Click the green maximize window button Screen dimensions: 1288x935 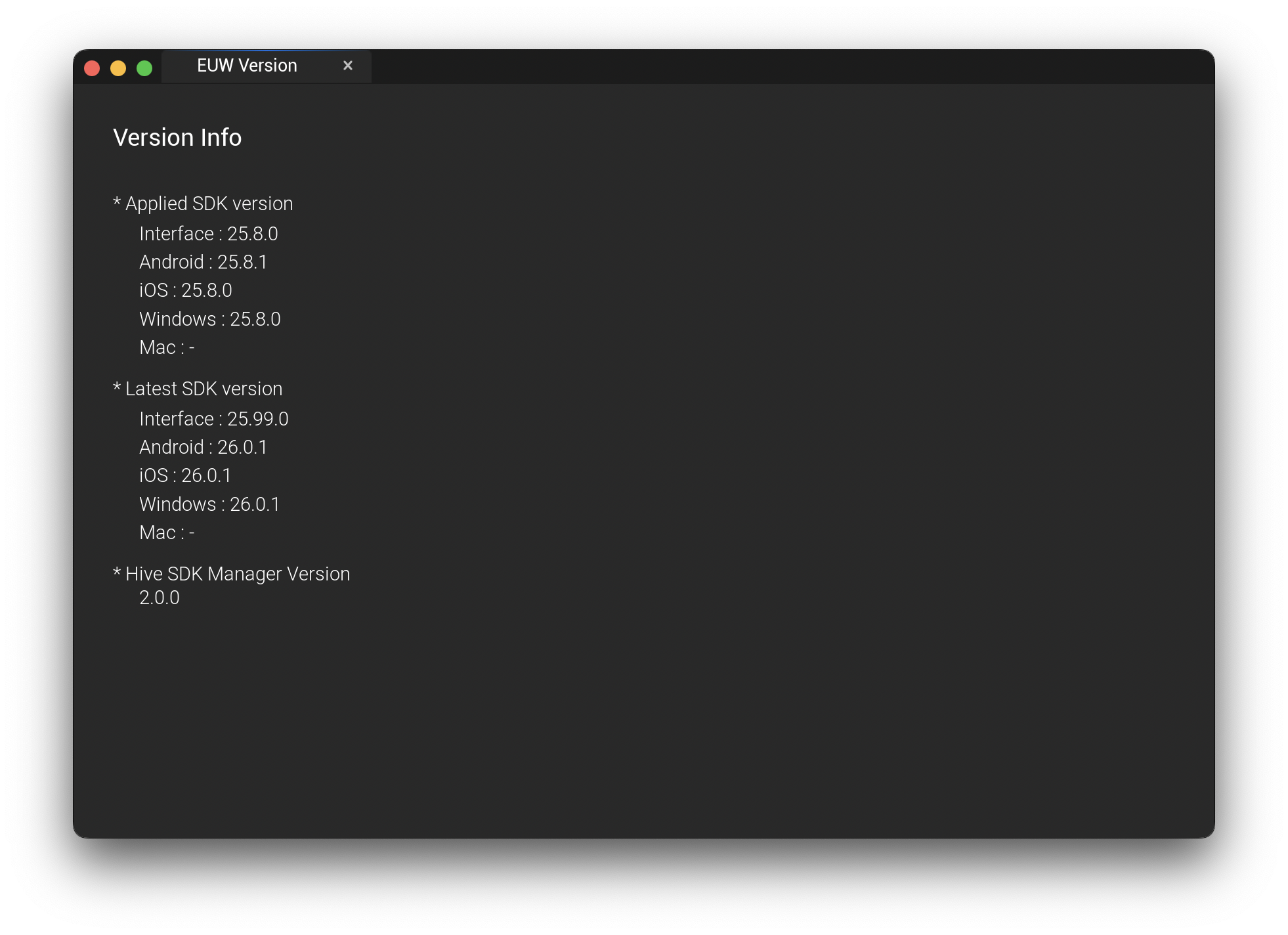(x=144, y=68)
